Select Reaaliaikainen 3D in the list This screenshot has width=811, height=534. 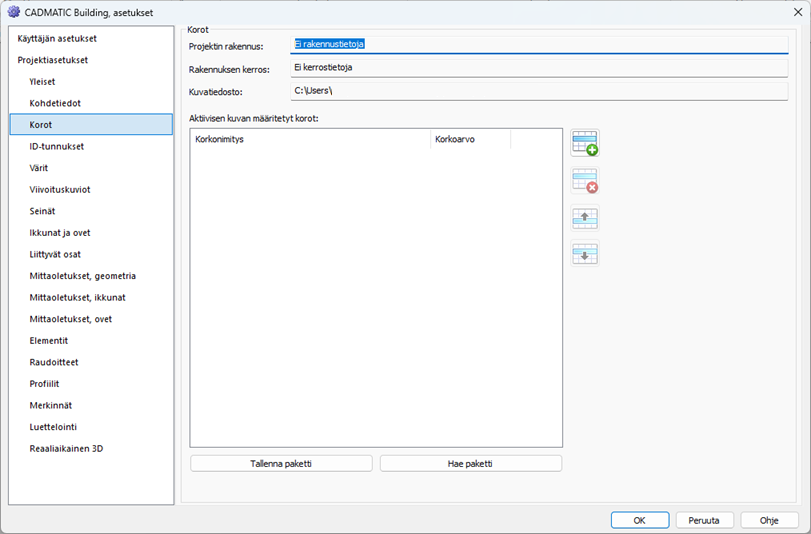[x=66, y=449]
